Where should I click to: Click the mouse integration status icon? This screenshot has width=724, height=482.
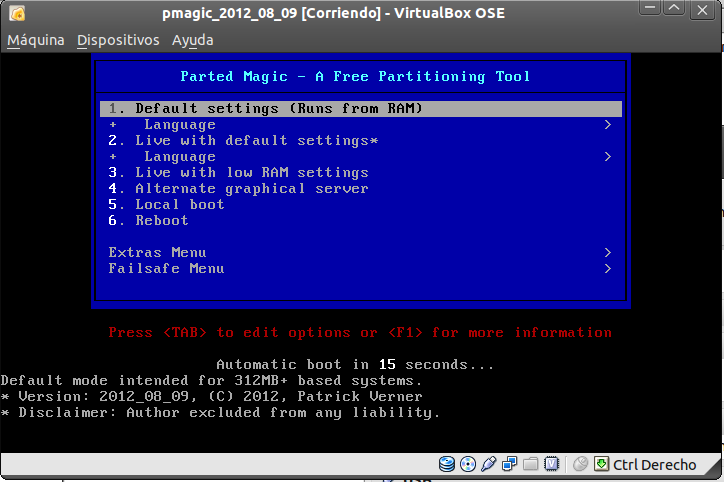coord(580,464)
